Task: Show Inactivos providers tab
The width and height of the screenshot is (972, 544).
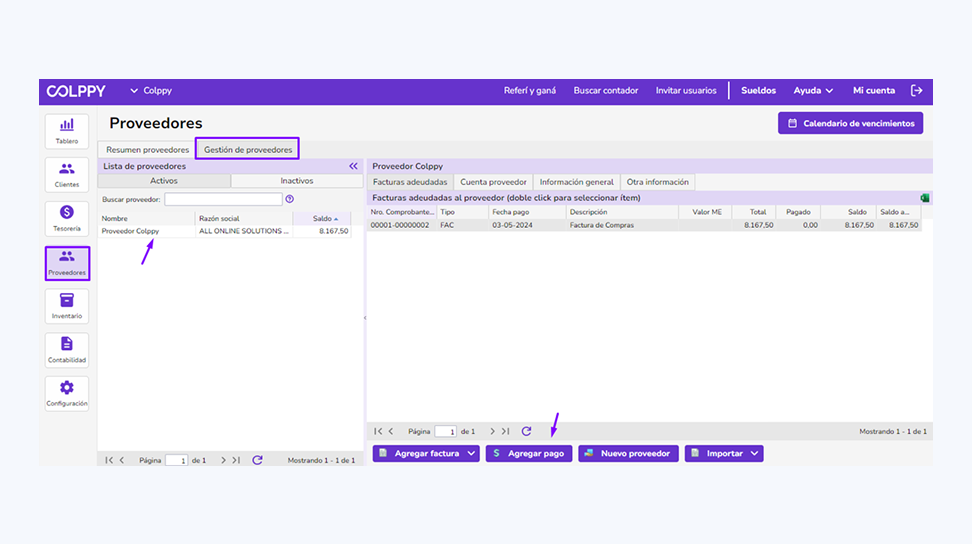Action: click(296, 181)
